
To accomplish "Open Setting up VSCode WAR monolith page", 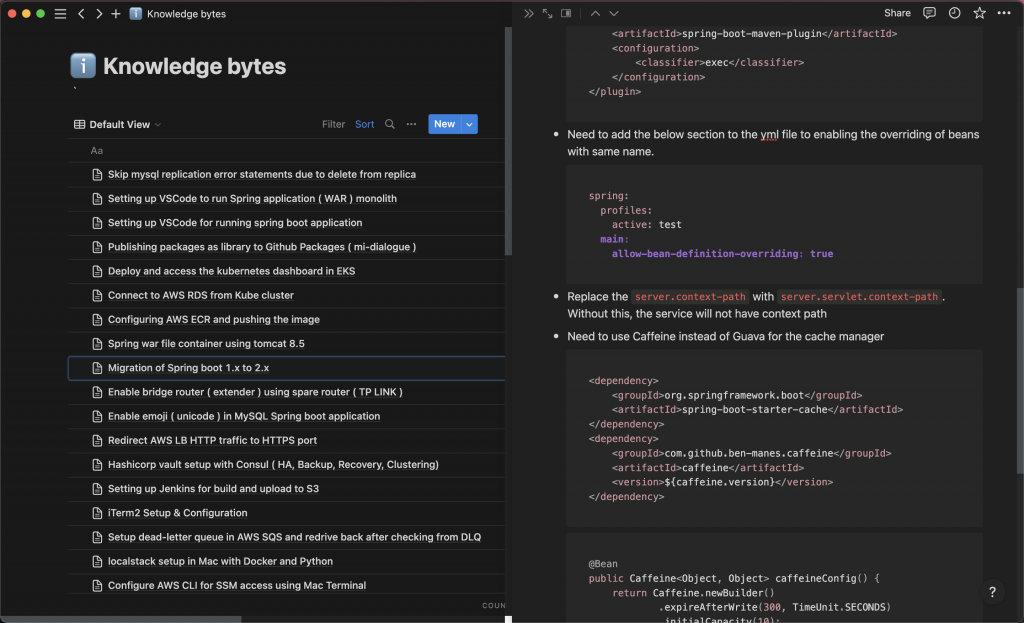I will coord(252,199).
